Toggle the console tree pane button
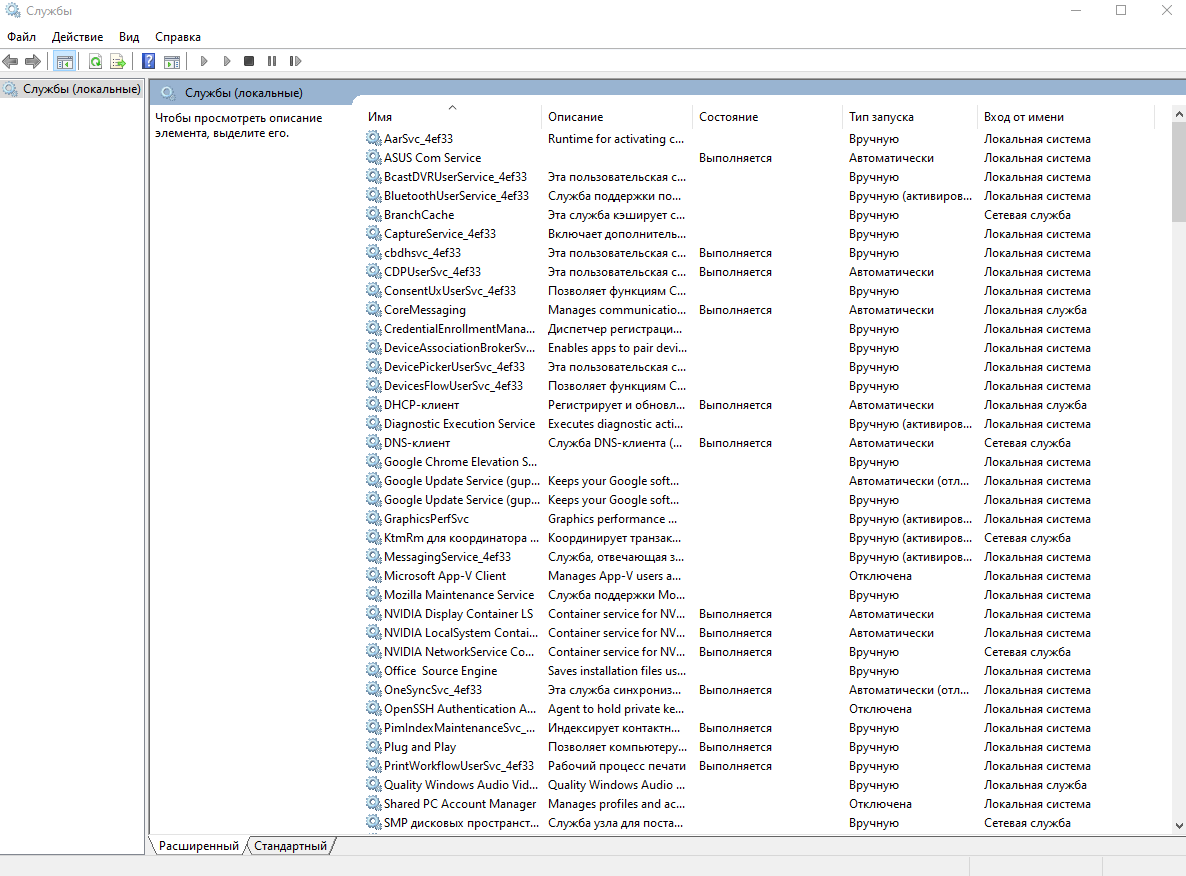Viewport: 1186px width, 876px height. (x=65, y=62)
